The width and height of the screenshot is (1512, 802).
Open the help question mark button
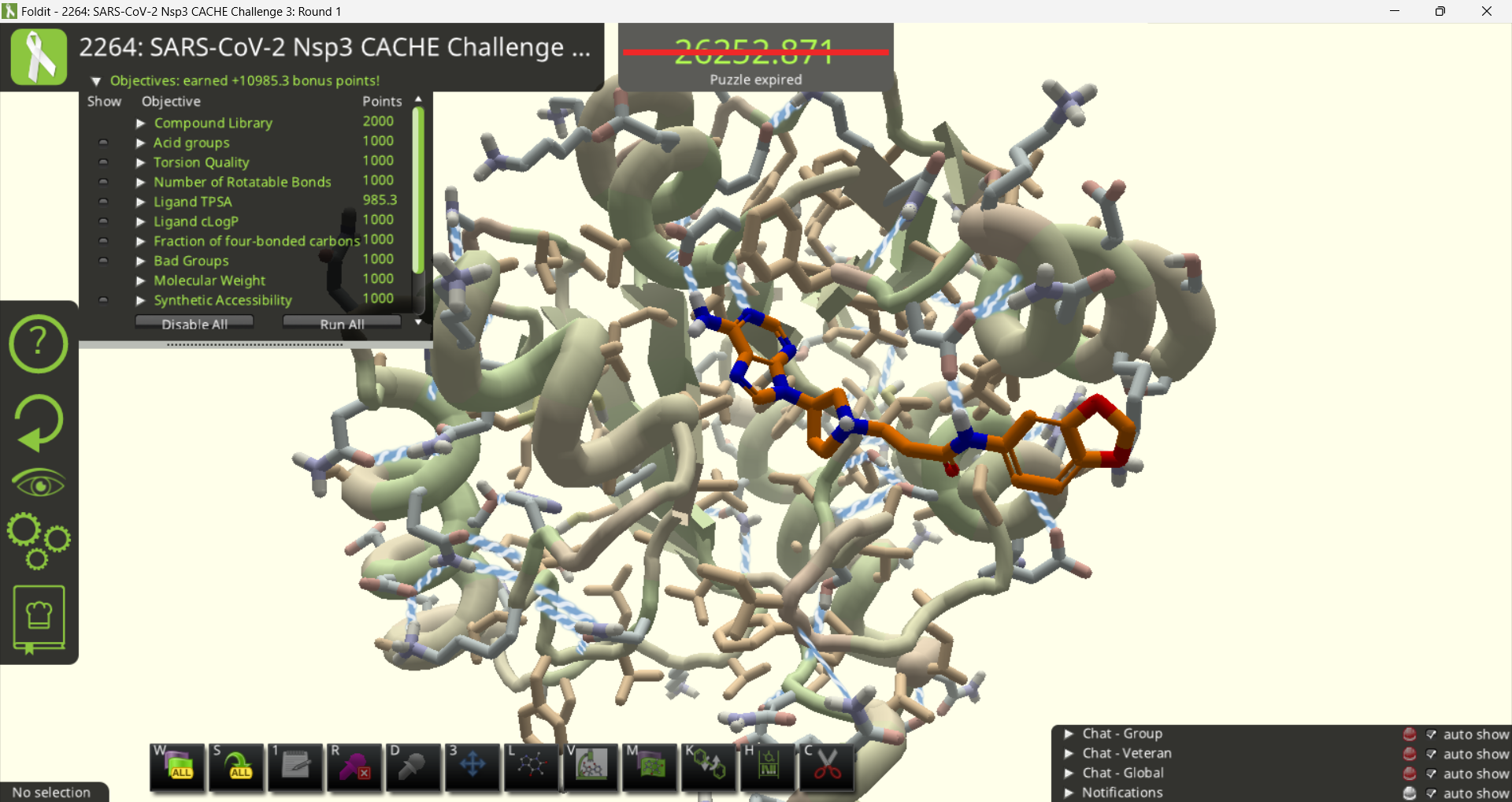[38, 344]
